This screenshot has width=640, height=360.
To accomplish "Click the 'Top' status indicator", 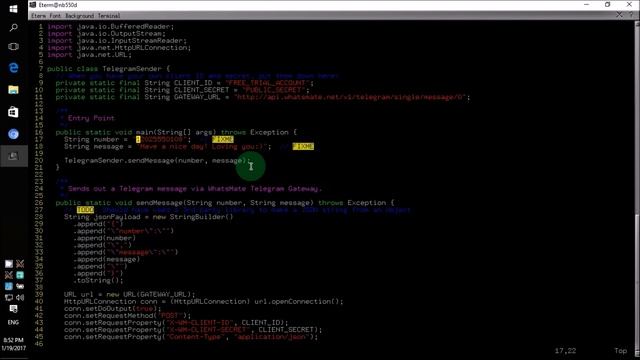I will click(620, 351).
